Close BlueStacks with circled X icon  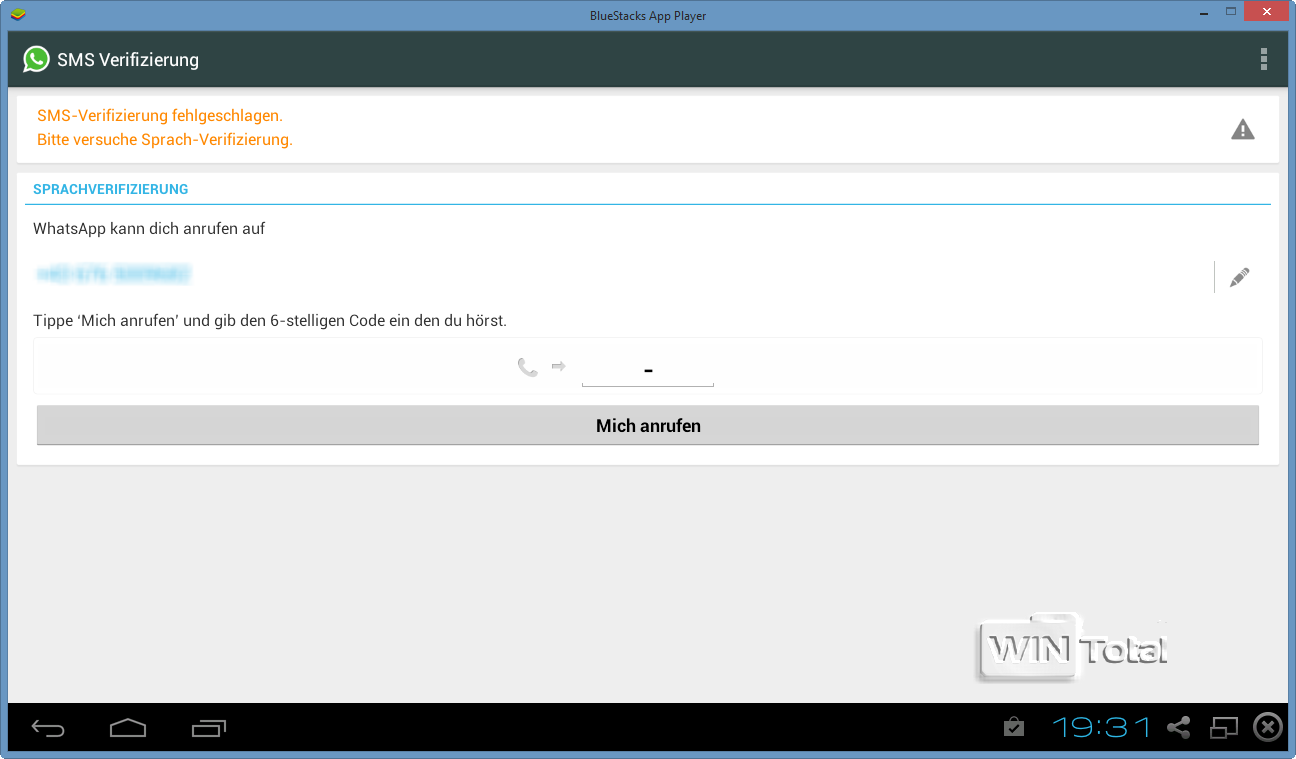[x=1268, y=727]
